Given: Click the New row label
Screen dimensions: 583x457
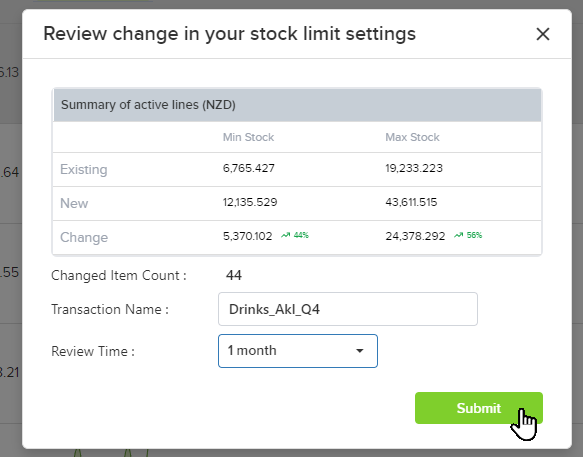Looking at the screenshot, I should click(x=74, y=203).
